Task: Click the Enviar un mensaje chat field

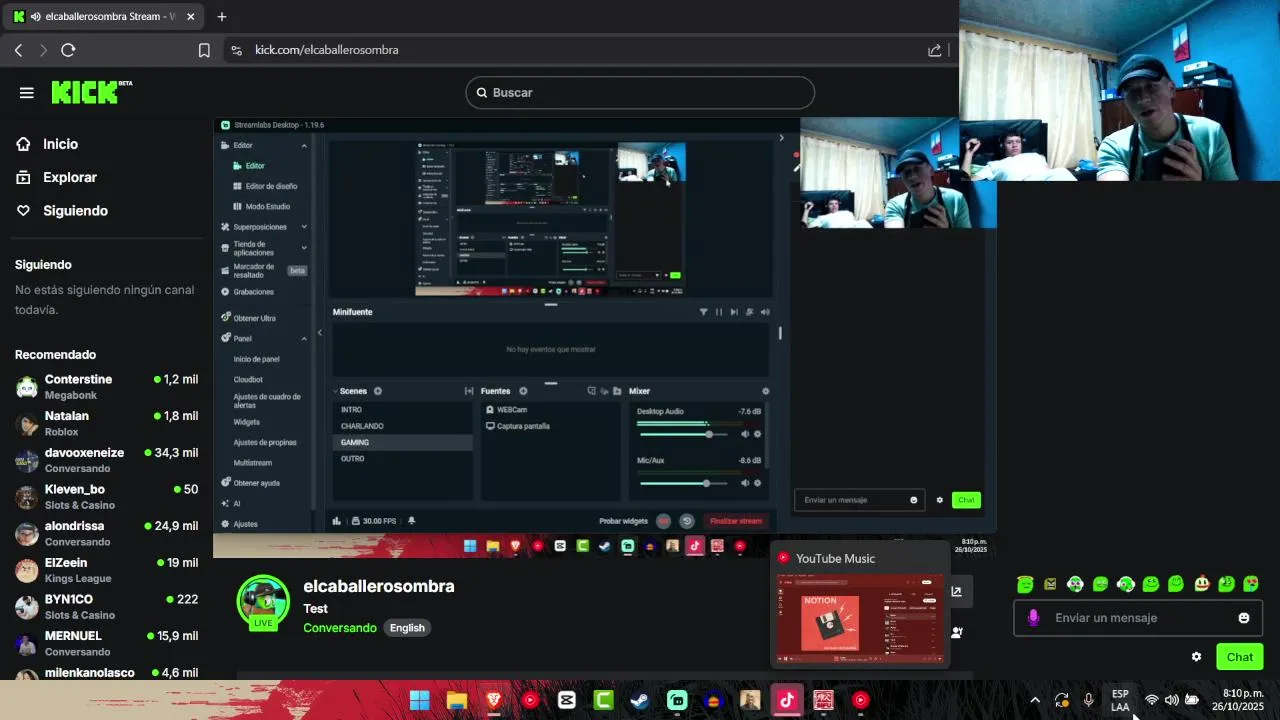Action: [1136, 618]
